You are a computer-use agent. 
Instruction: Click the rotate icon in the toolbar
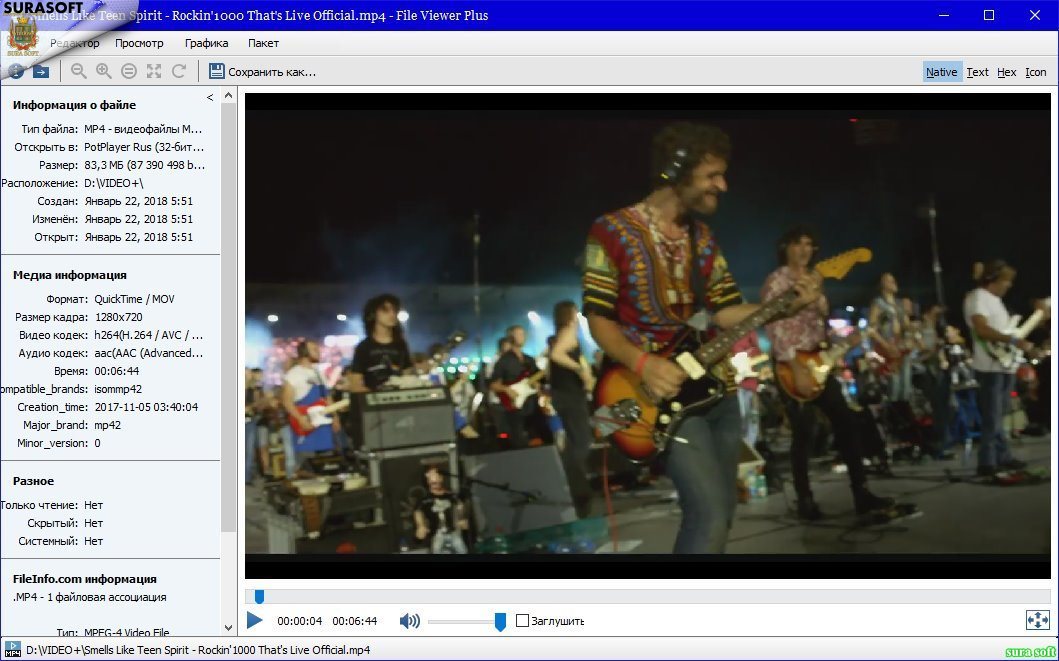179,72
